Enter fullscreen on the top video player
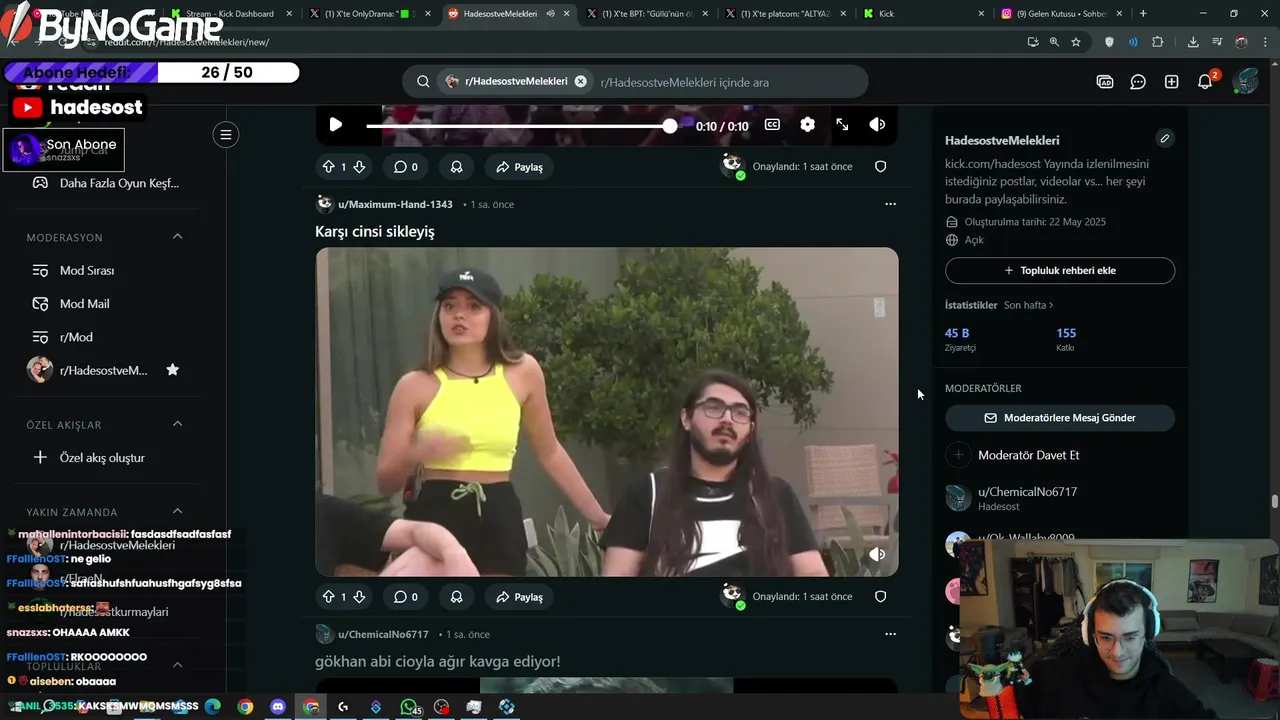This screenshot has width=1280, height=720. (x=842, y=125)
